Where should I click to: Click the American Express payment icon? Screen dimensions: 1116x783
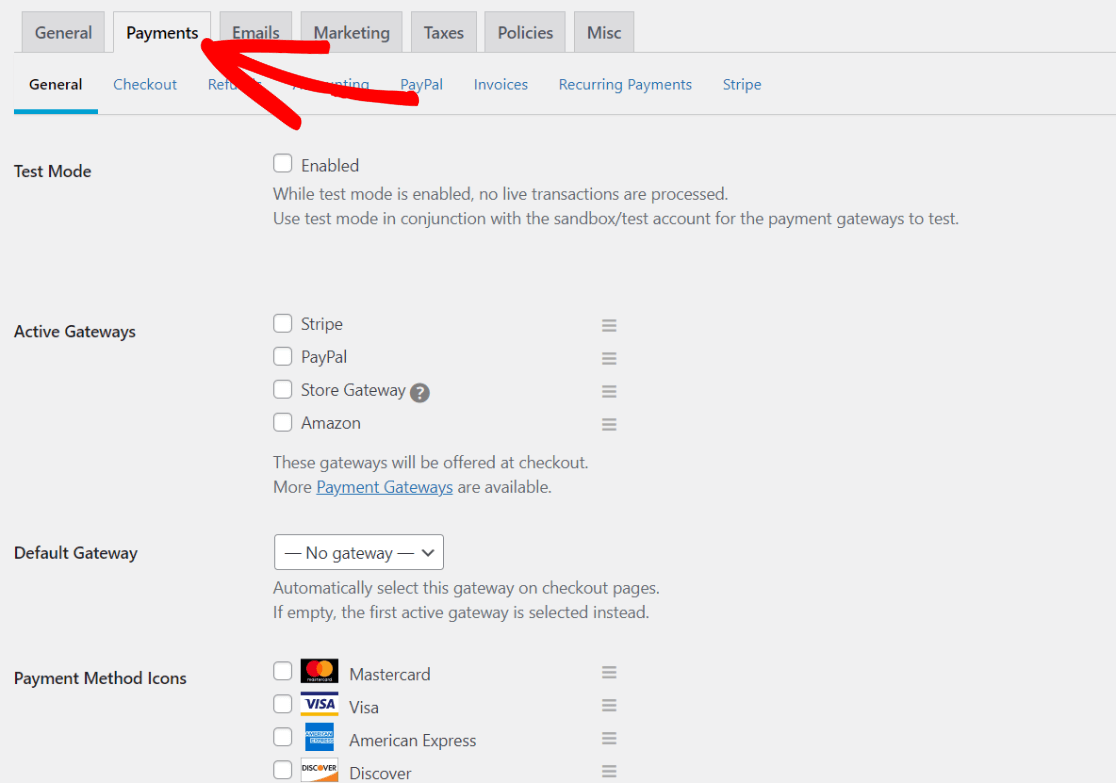[x=319, y=737]
